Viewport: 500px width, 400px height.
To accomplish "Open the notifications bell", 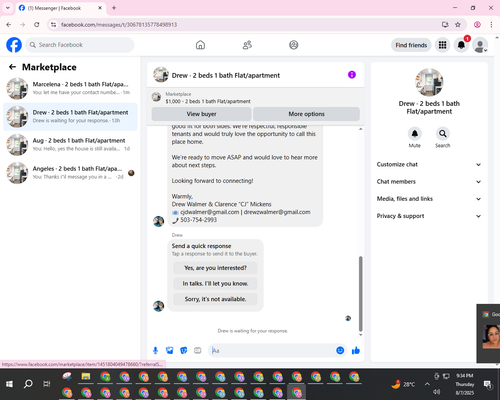I will pyautogui.click(x=461, y=45).
